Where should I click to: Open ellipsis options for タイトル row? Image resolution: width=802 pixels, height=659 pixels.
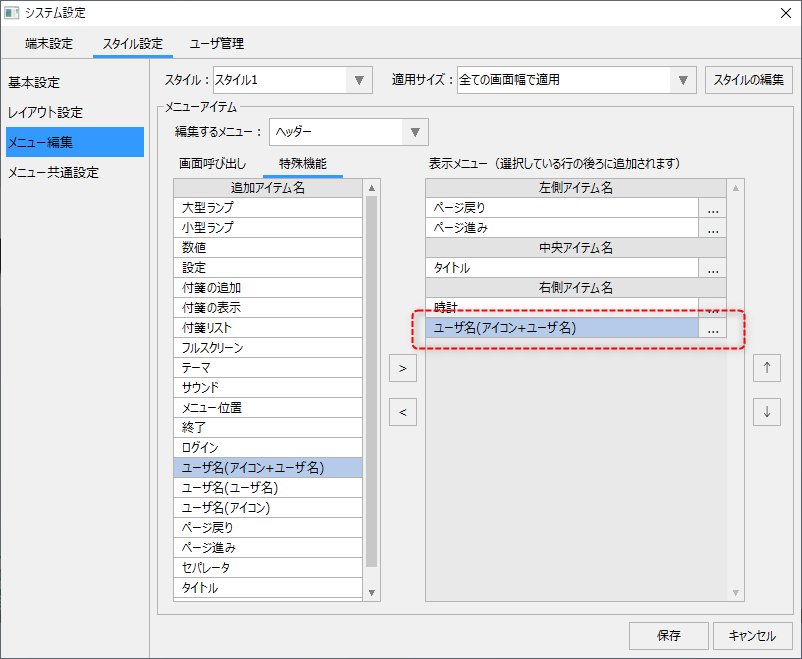coord(712,268)
